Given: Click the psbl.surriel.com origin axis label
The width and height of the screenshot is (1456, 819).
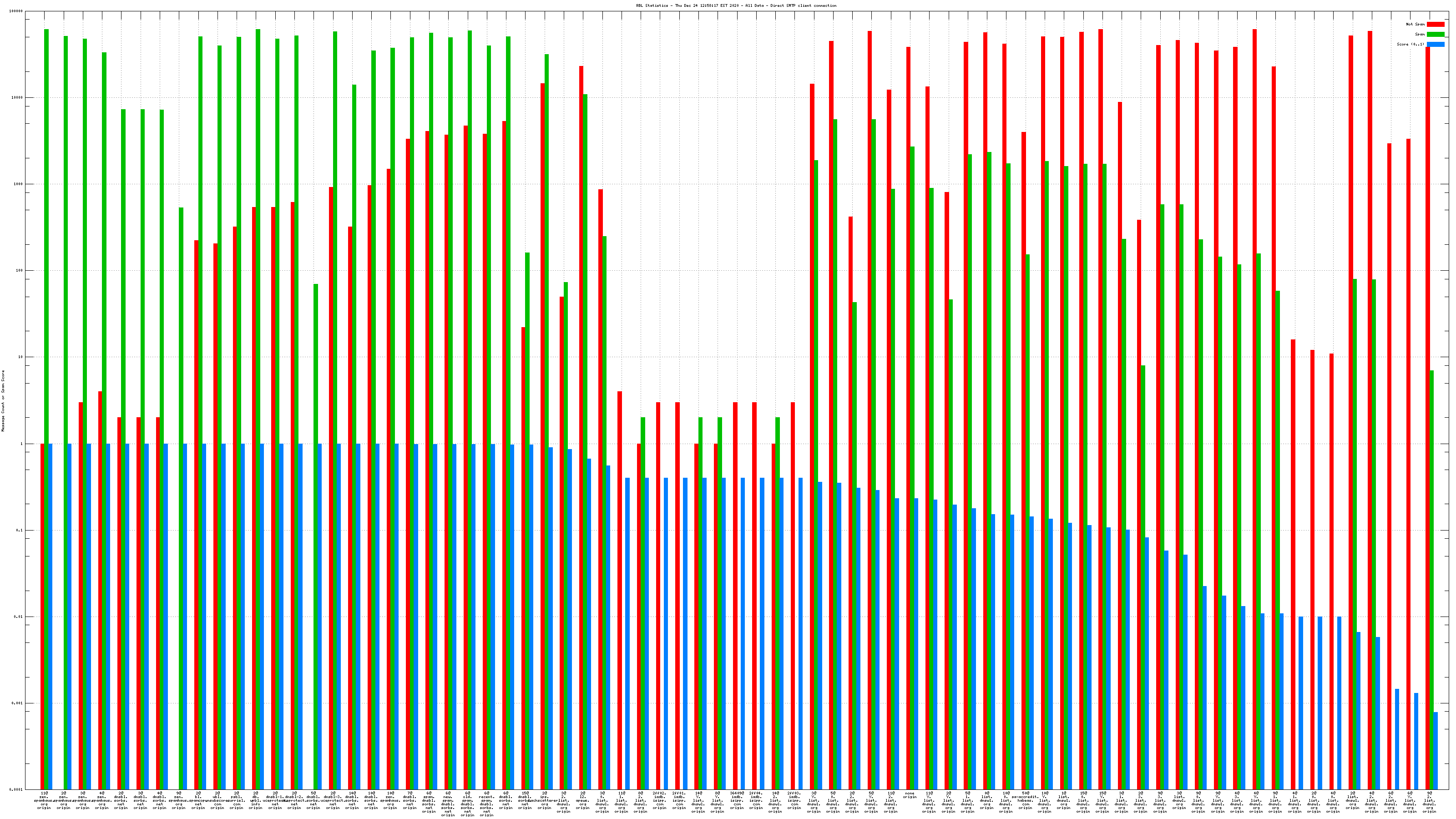Looking at the screenshot, I should pyautogui.click(x=237, y=800).
